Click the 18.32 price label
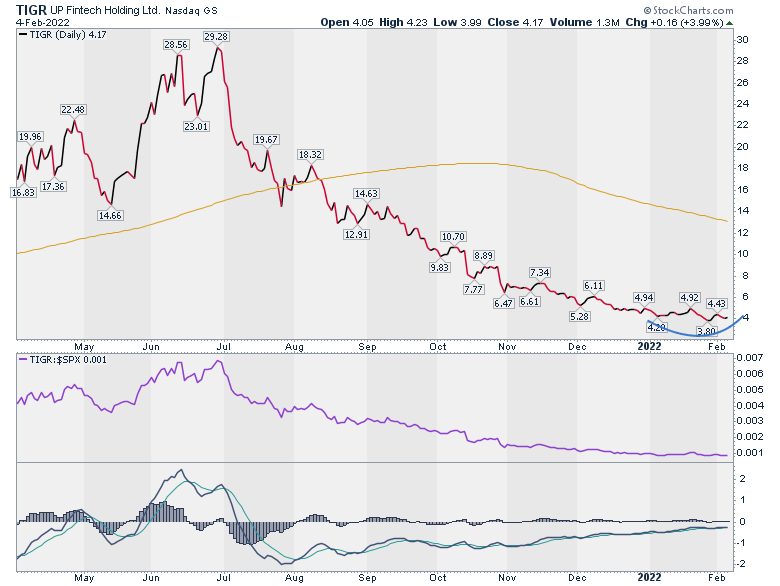 click(x=310, y=155)
